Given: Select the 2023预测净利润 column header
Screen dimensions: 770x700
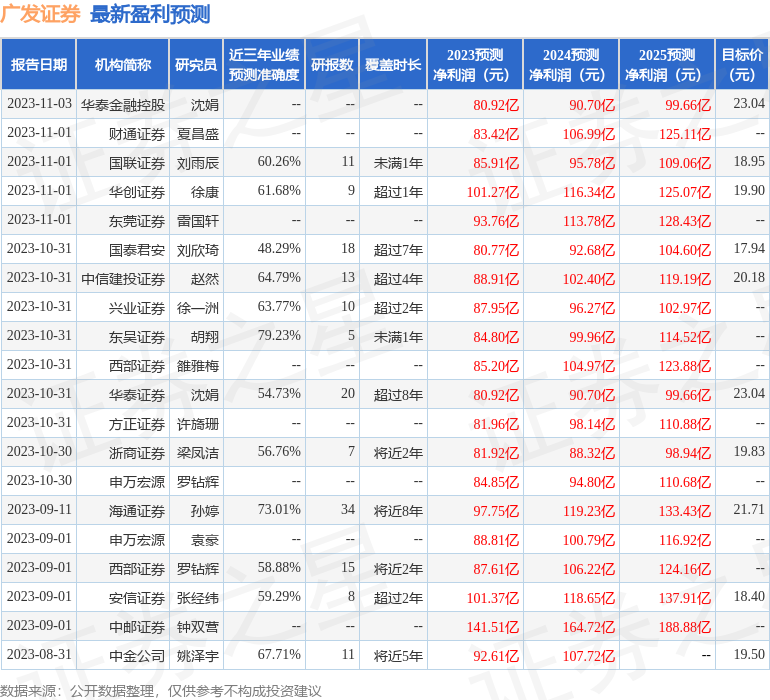Looking at the screenshot, I should click(475, 64).
